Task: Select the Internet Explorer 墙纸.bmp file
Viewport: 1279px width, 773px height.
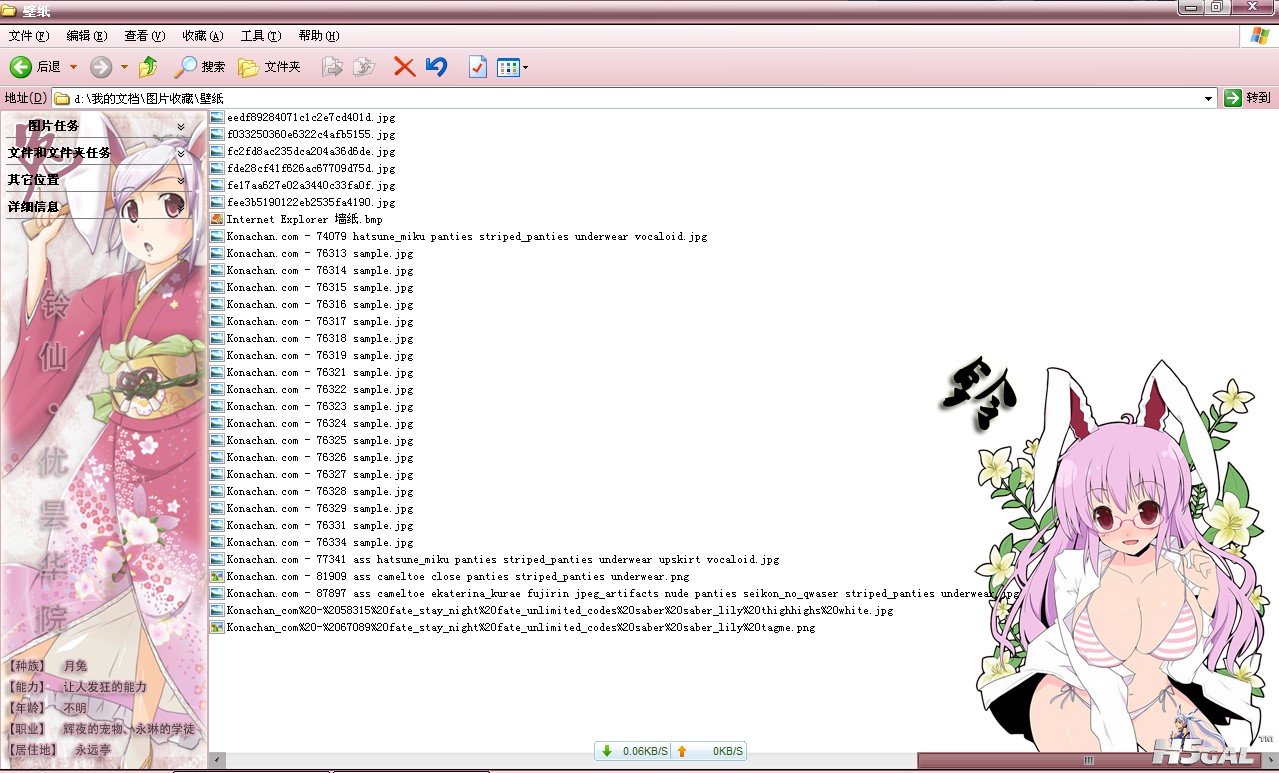Action: point(304,219)
